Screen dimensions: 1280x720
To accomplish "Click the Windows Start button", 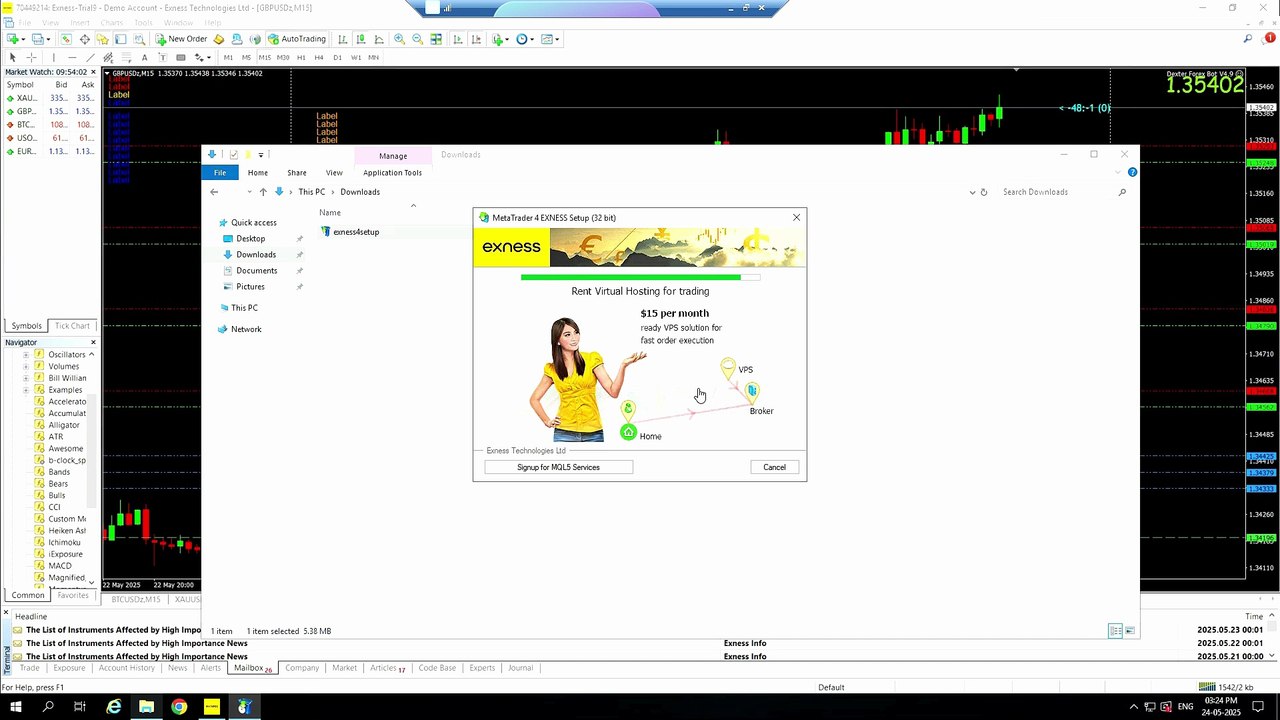I will click(16, 707).
